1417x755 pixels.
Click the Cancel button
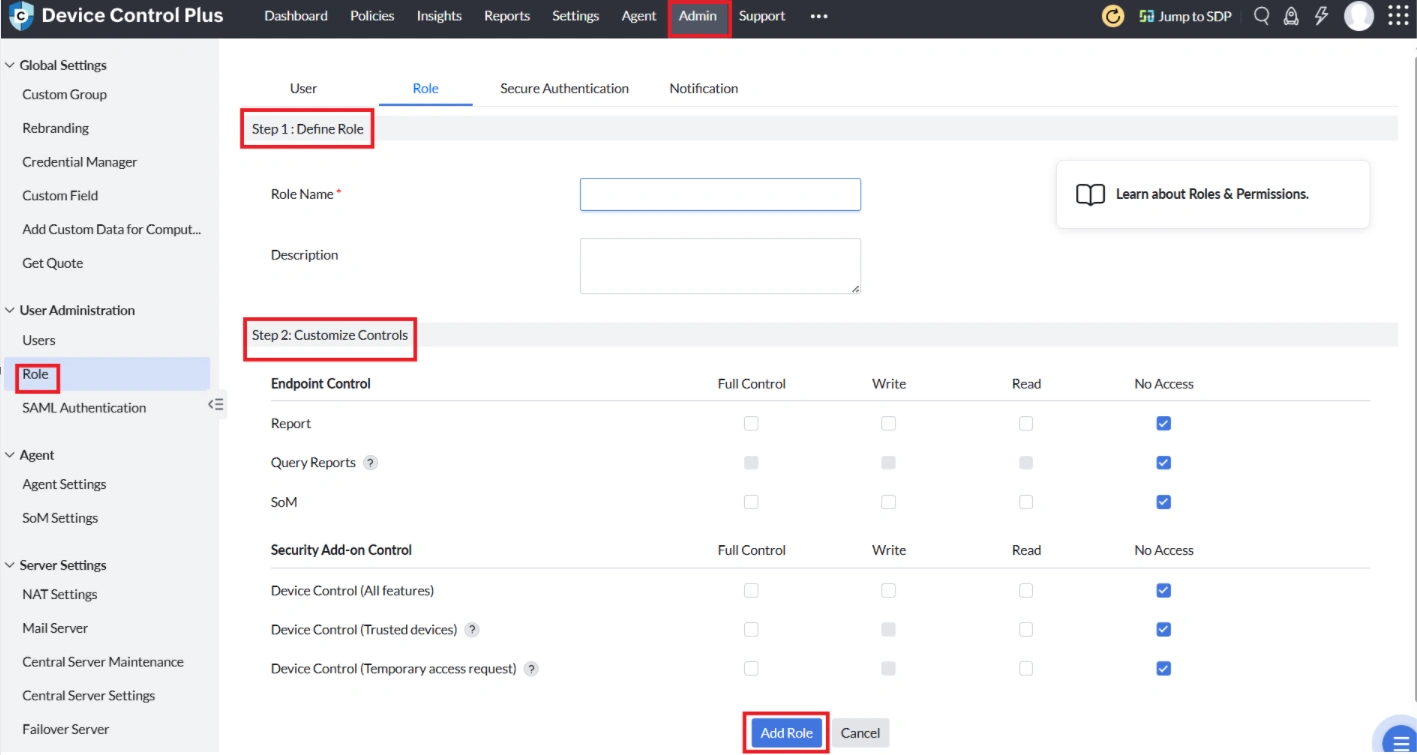click(x=860, y=733)
